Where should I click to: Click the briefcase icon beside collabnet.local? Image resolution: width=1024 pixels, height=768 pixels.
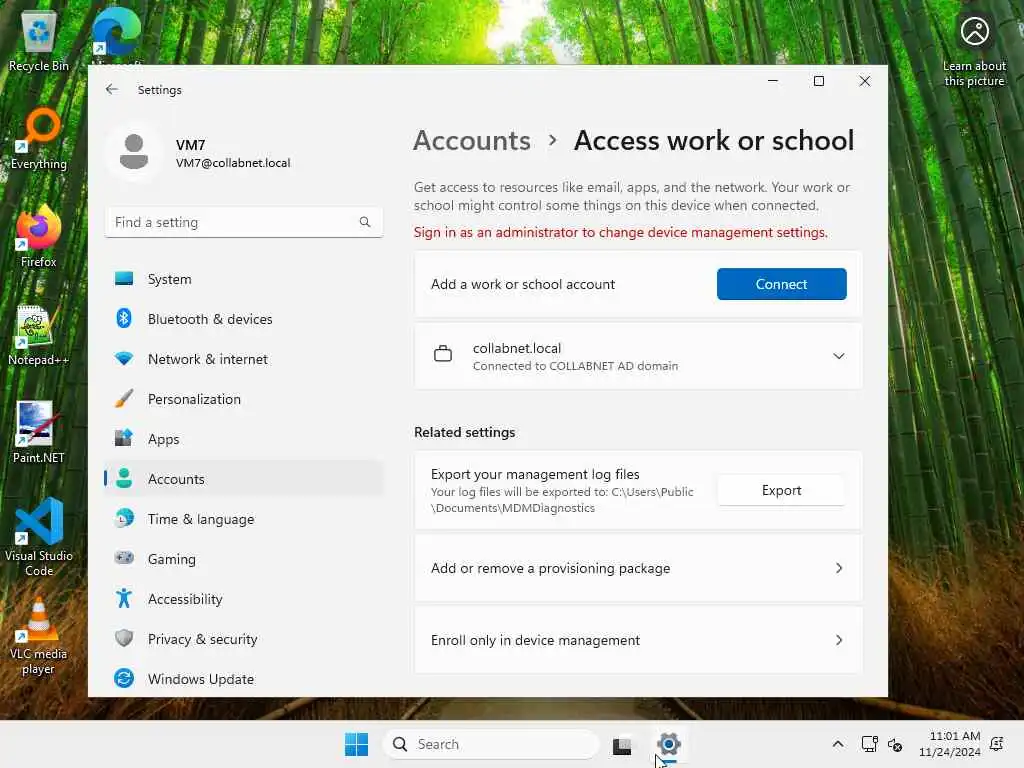pyautogui.click(x=443, y=354)
